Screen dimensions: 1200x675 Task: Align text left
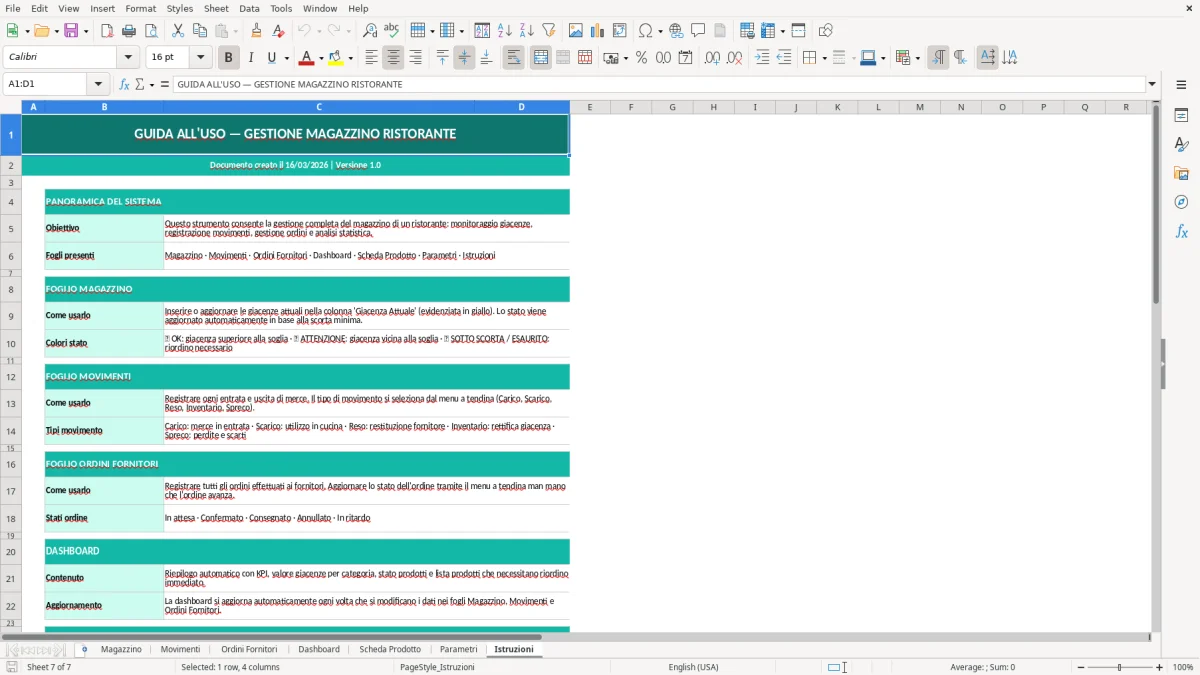click(x=371, y=58)
